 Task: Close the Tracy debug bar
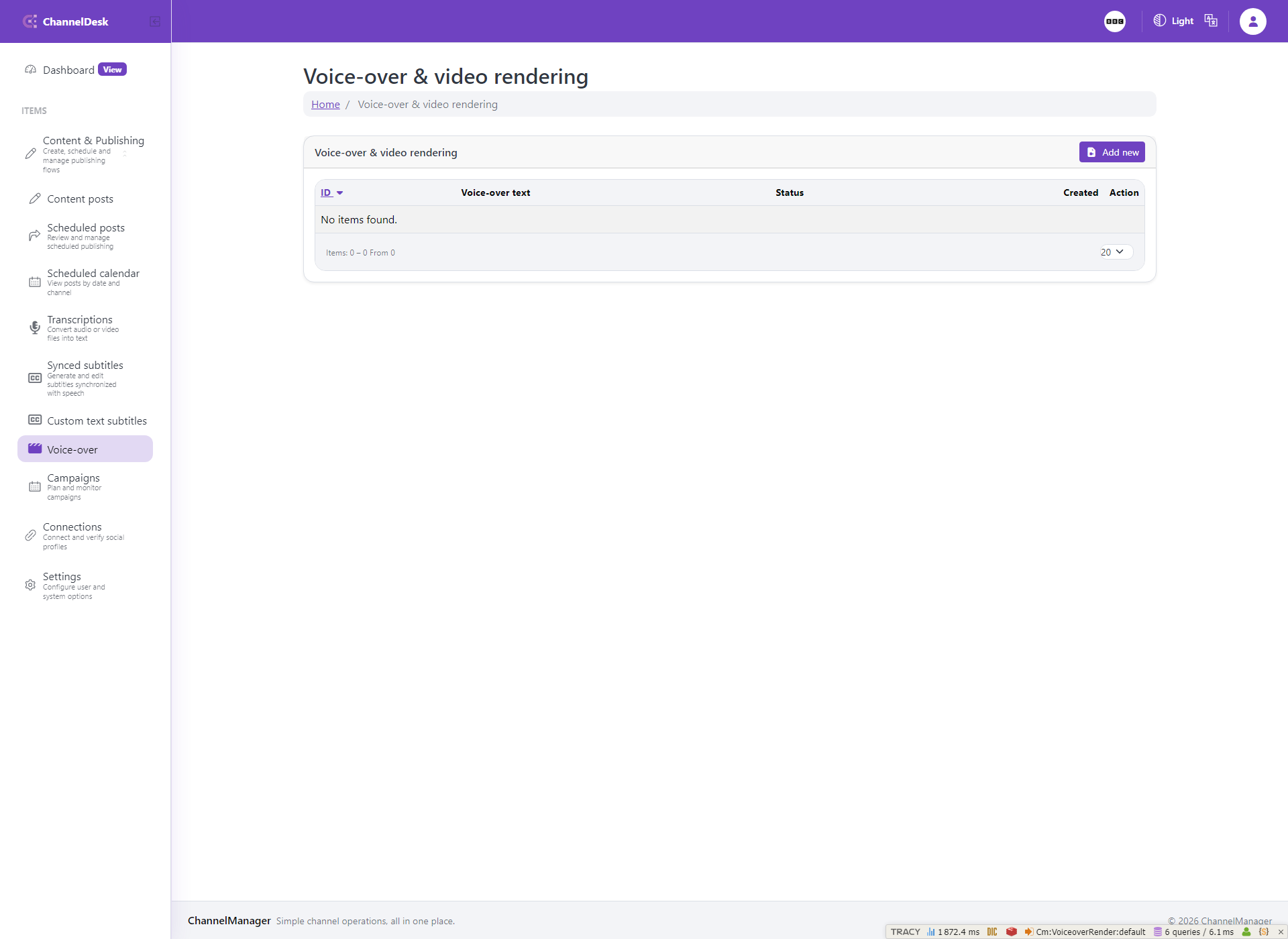(x=1281, y=932)
